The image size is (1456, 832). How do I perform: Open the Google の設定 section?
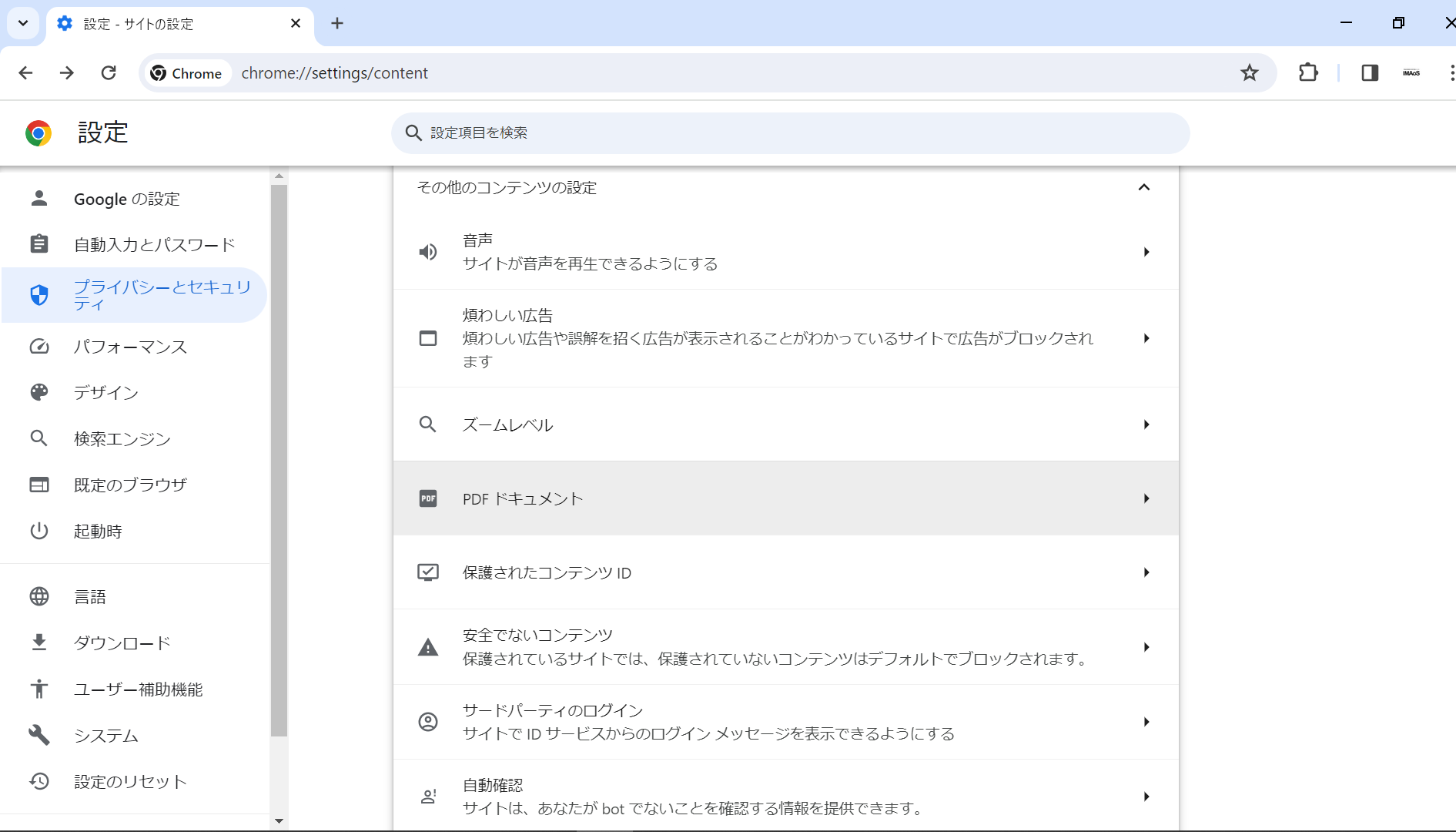click(x=126, y=199)
